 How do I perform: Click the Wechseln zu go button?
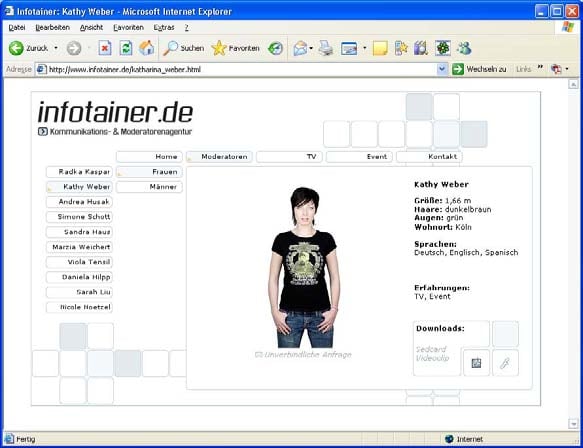point(479,69)
